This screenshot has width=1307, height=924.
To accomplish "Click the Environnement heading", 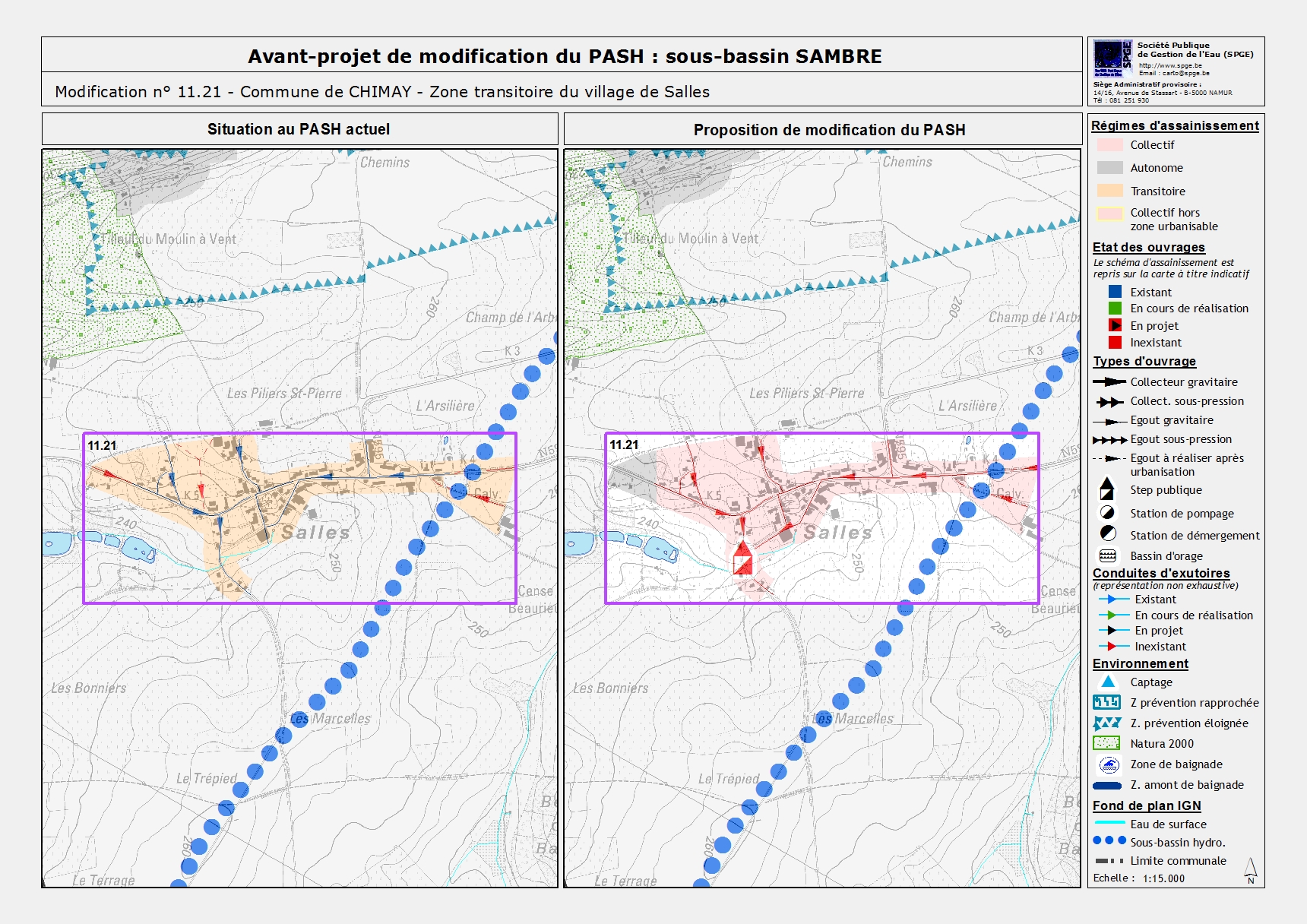I will 1140,663.
